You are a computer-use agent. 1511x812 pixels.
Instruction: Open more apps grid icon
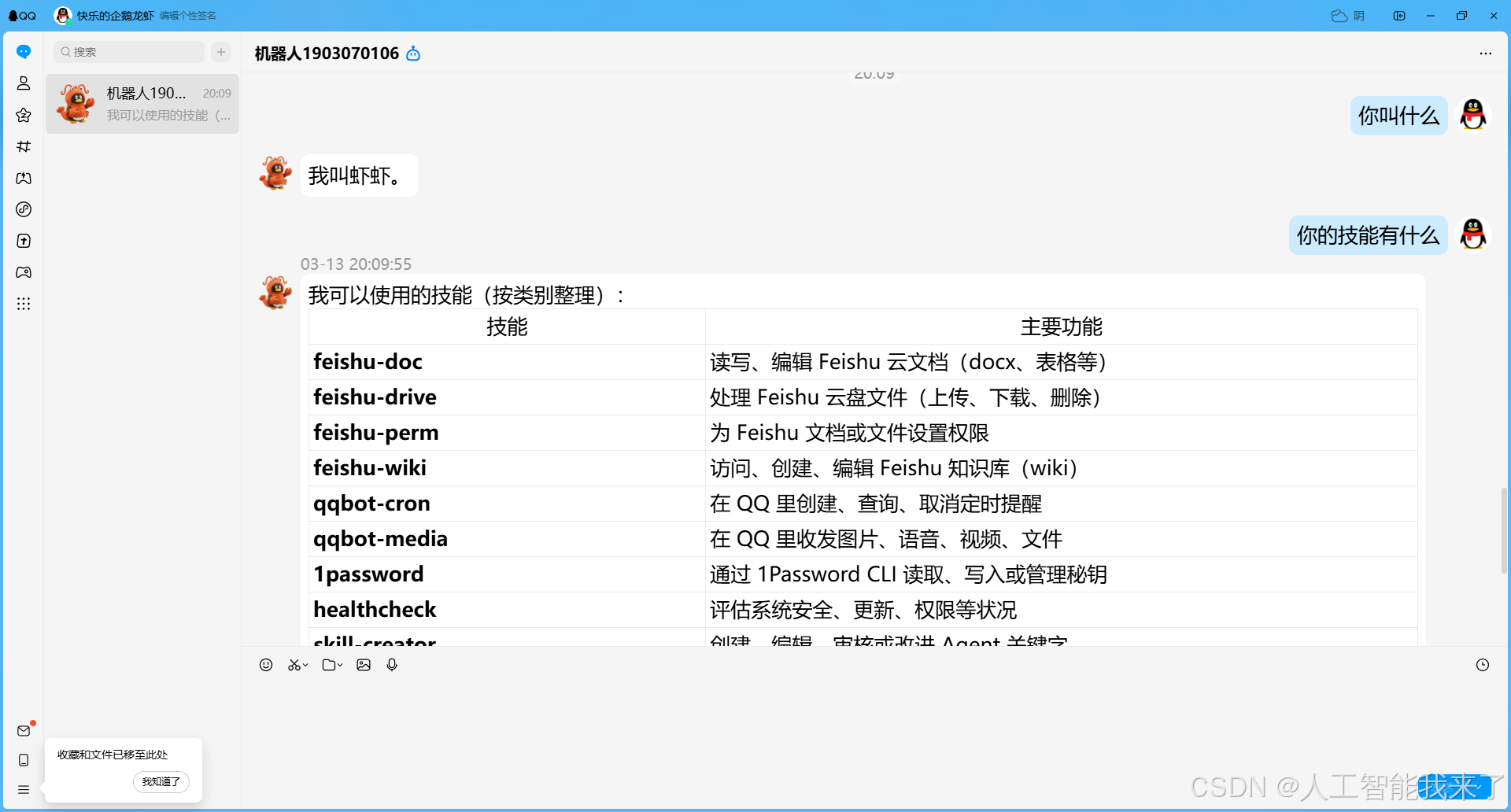[24, 304]
